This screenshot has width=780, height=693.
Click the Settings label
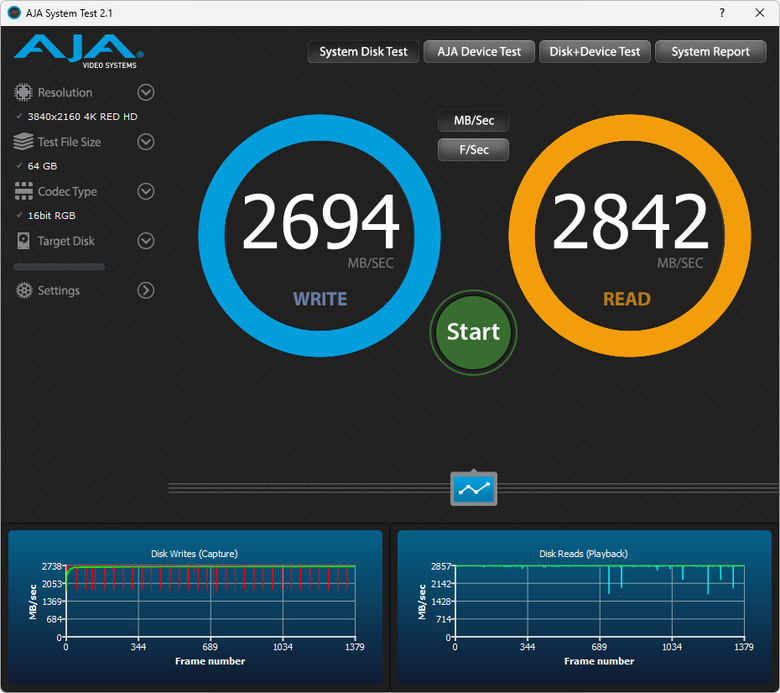59,291
